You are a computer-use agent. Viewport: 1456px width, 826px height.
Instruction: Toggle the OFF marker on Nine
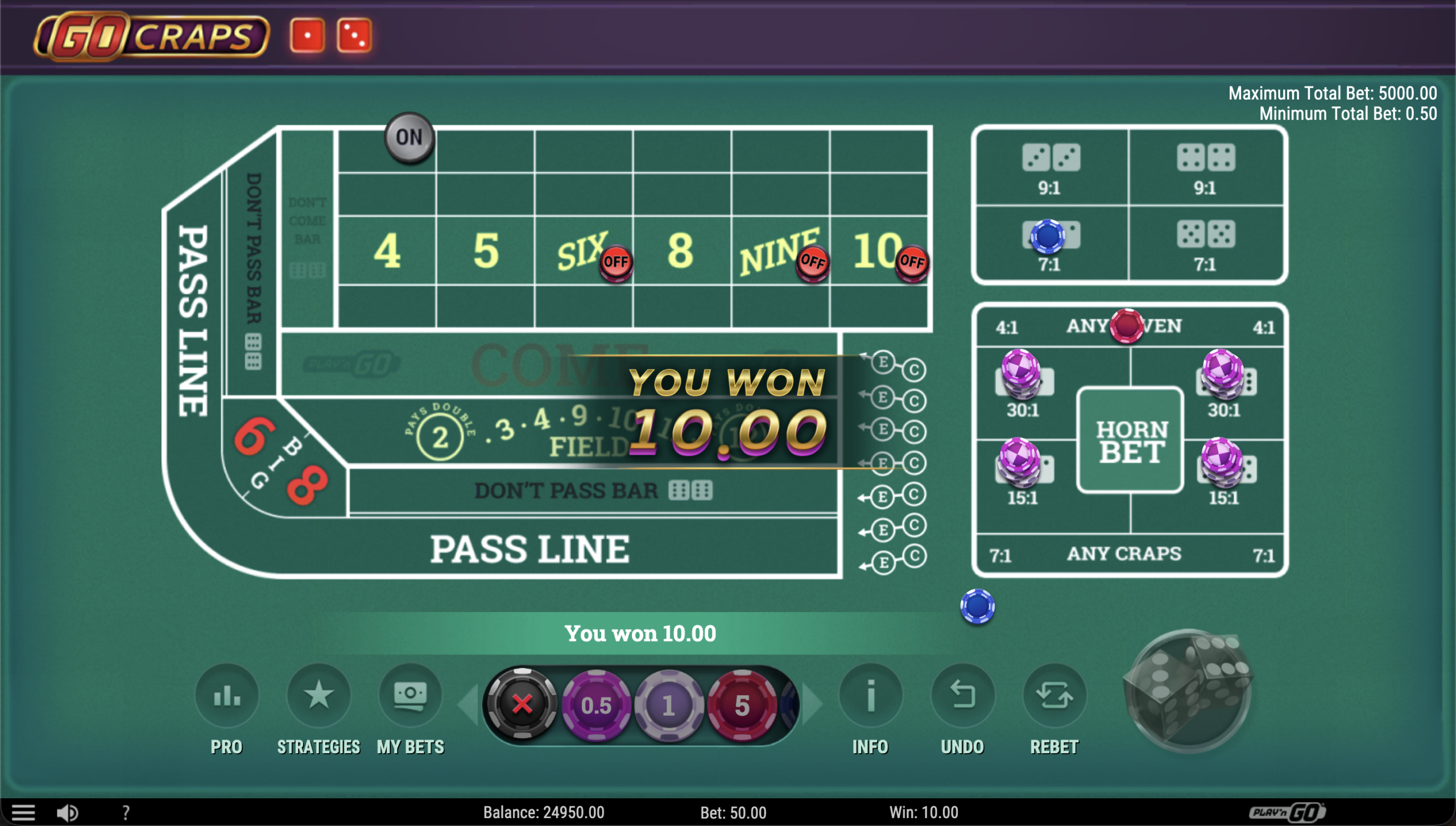click(x=812, y=262)
